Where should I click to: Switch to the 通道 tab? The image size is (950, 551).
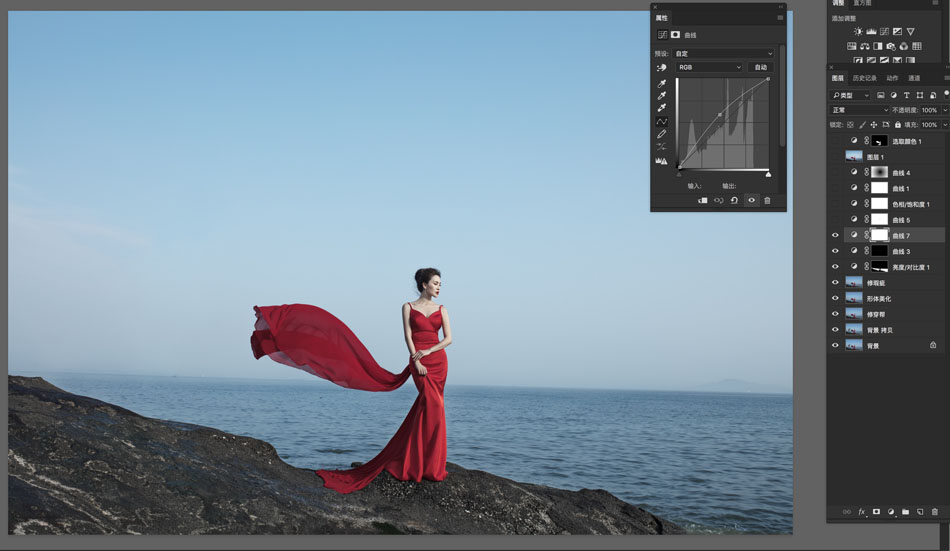pyautogui.click(x=914, y=78)
